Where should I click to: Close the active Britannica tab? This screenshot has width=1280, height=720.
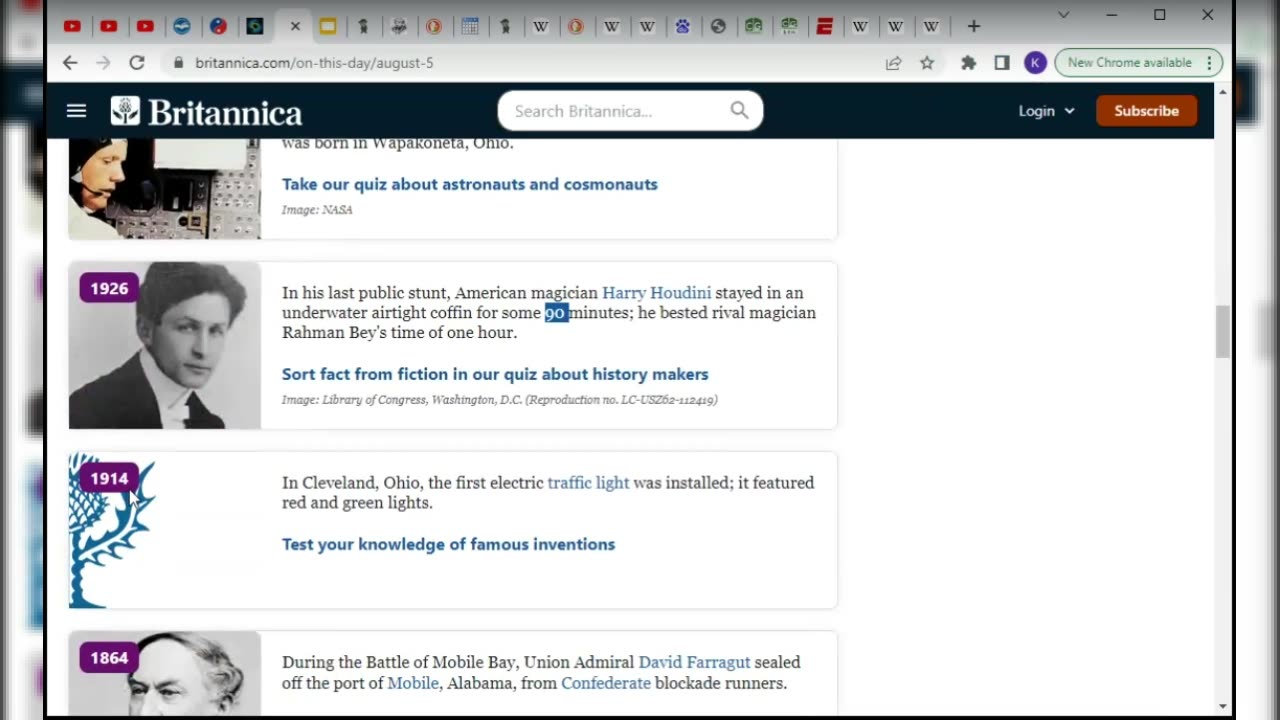[295, 27]
